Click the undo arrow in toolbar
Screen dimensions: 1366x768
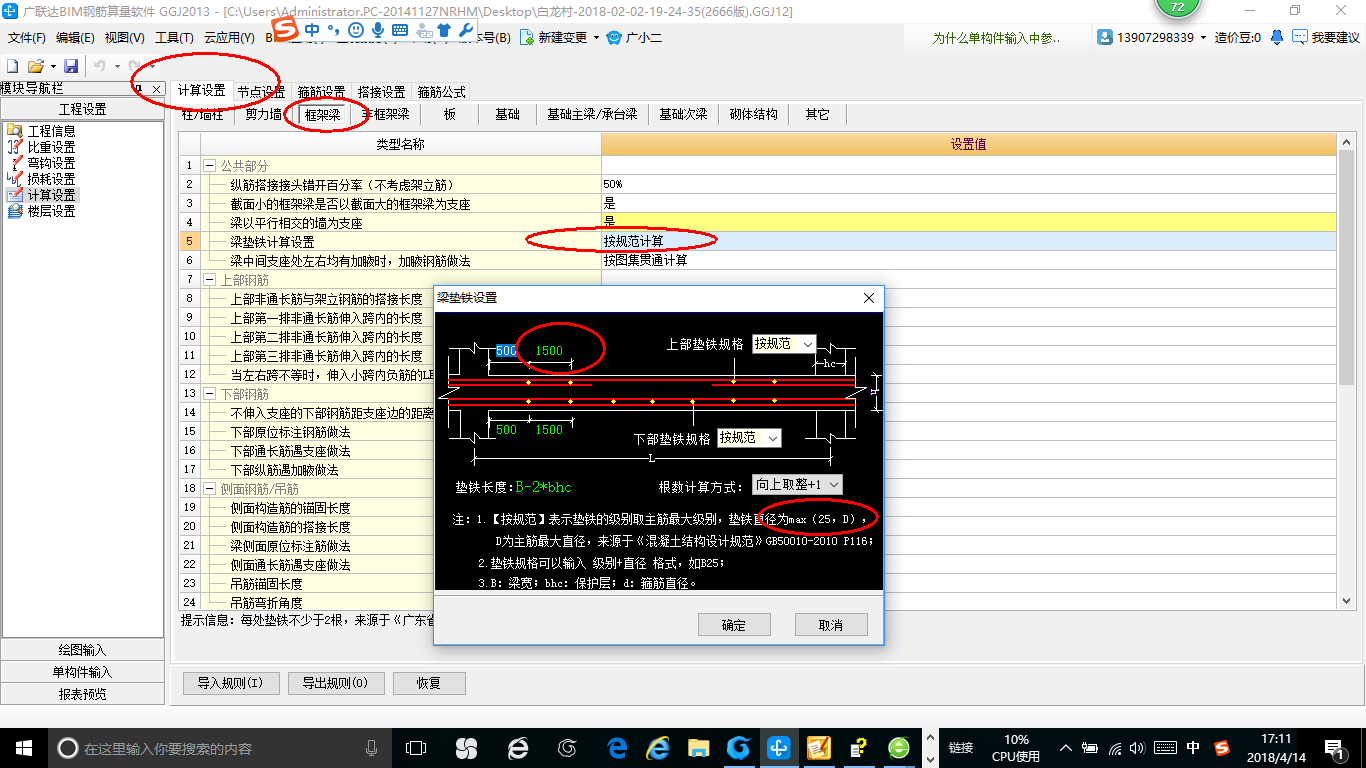99,66
